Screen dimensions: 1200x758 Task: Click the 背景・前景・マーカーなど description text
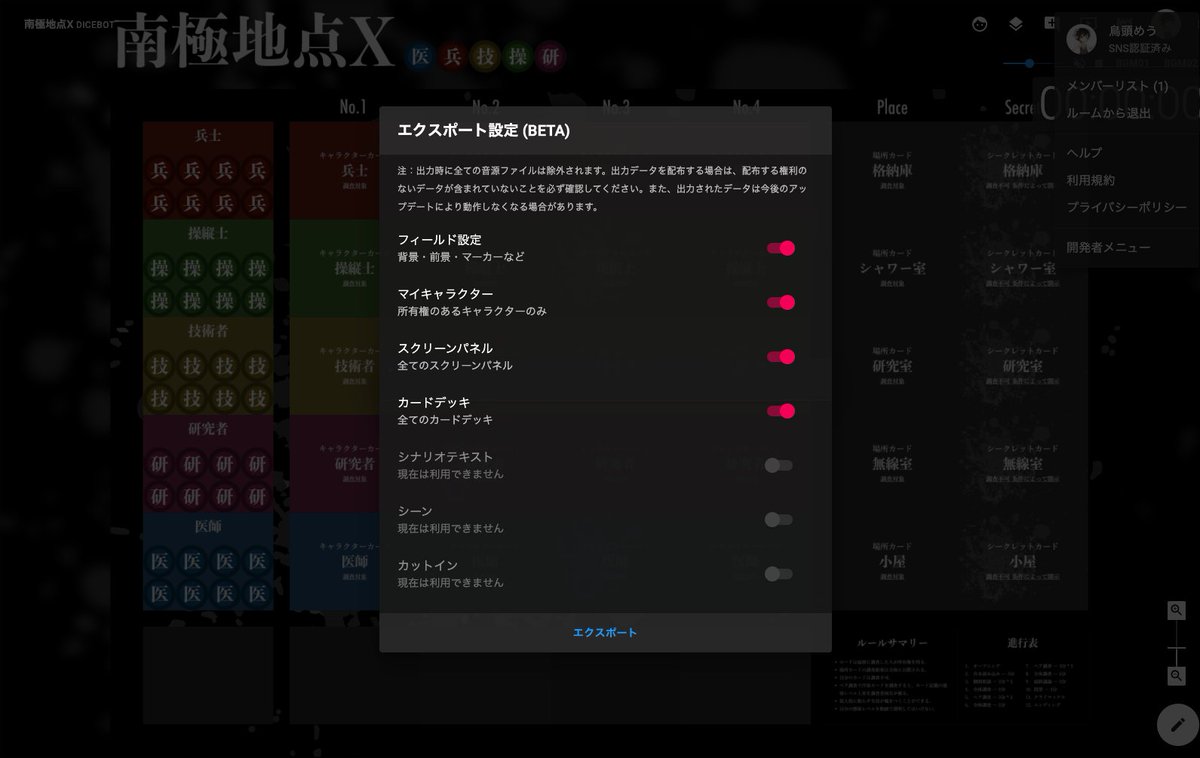coord(461,257)
